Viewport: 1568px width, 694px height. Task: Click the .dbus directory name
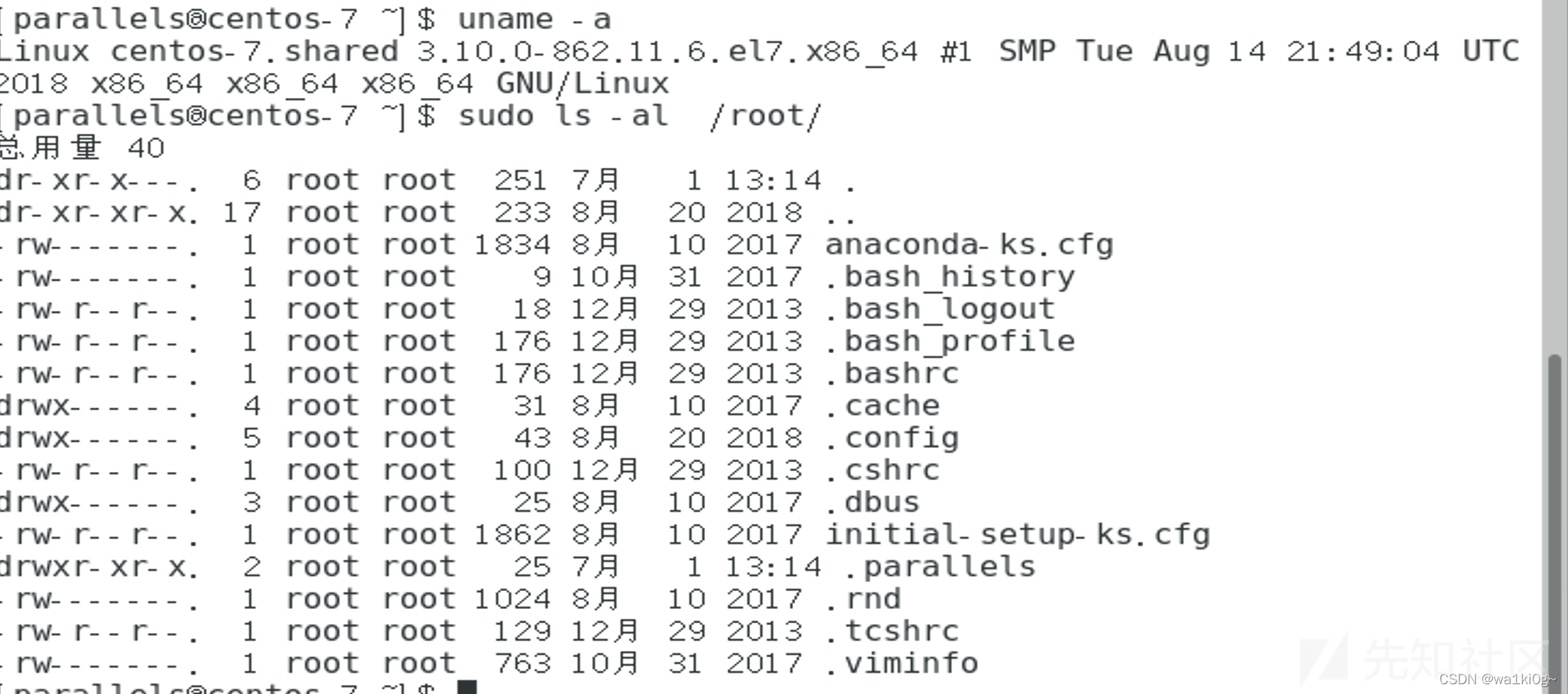click(873, 503)
